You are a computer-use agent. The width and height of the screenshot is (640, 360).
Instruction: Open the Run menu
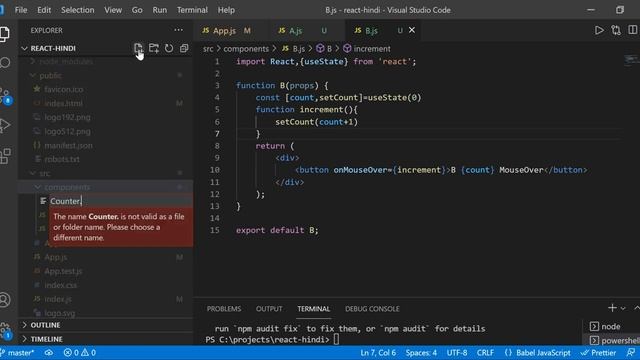click(160, 10)
